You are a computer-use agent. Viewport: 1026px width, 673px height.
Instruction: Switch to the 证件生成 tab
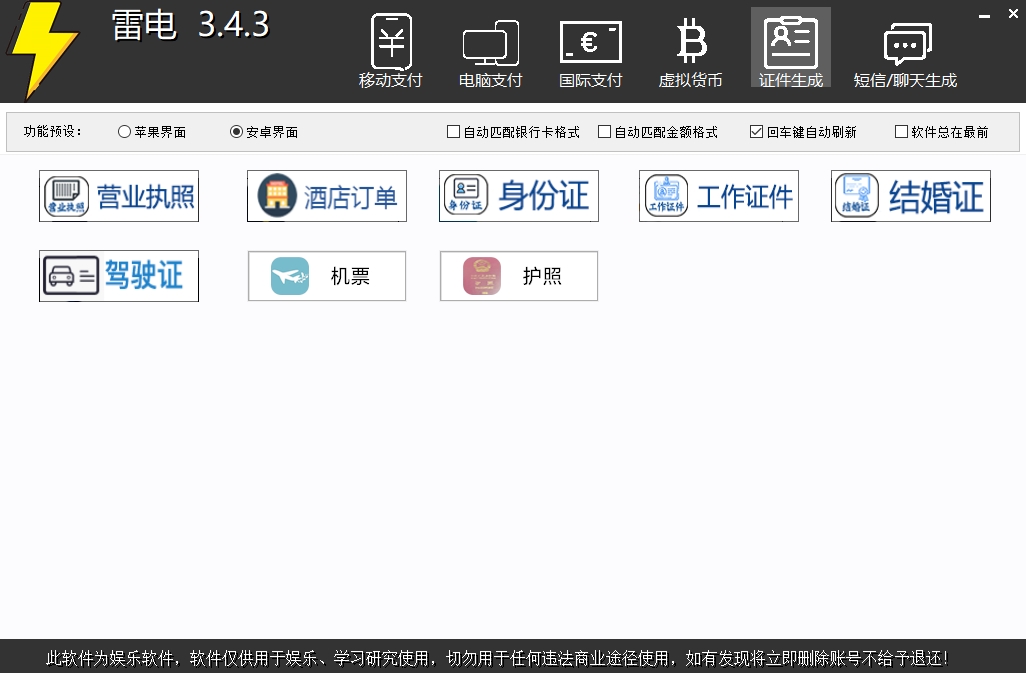[790, 47]
